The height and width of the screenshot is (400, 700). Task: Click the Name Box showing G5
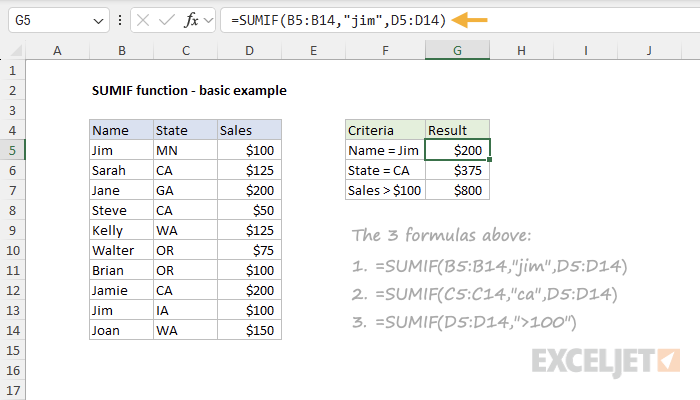click(x=58, y=20)
